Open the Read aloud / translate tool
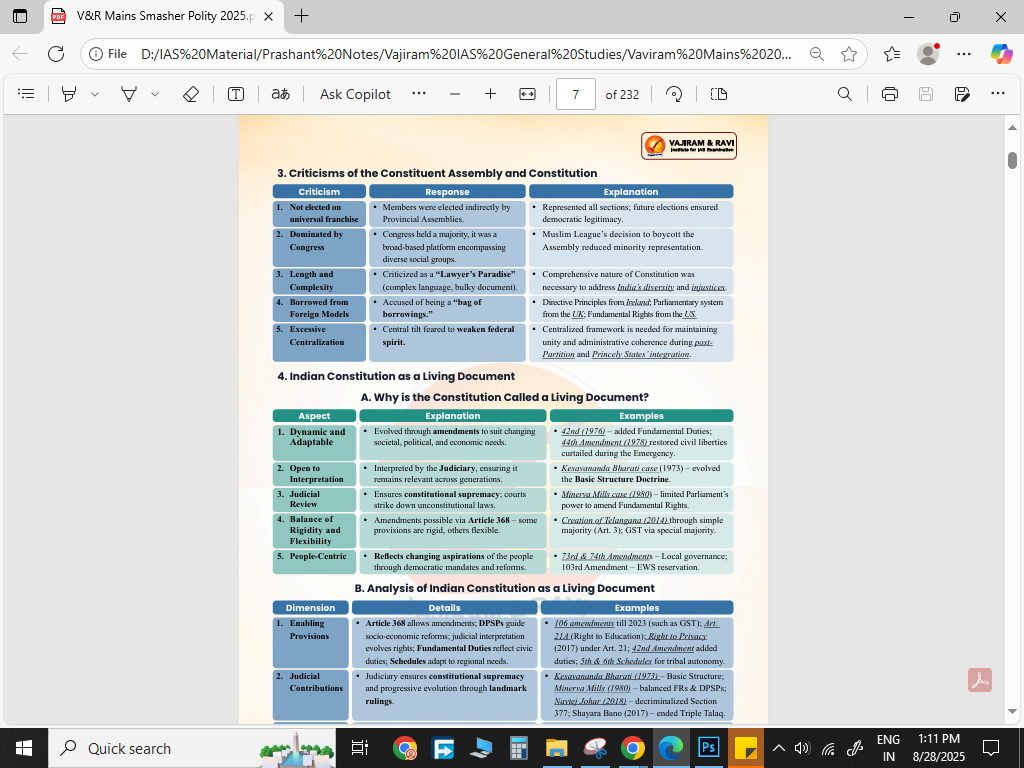 tap(281, 94)
